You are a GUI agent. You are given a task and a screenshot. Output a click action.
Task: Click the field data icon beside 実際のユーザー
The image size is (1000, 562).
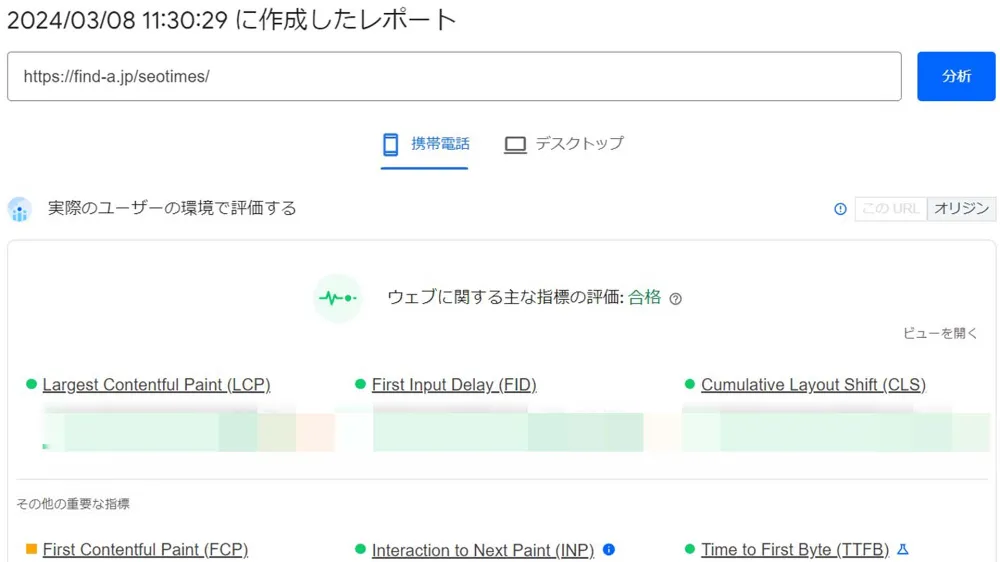20,209
